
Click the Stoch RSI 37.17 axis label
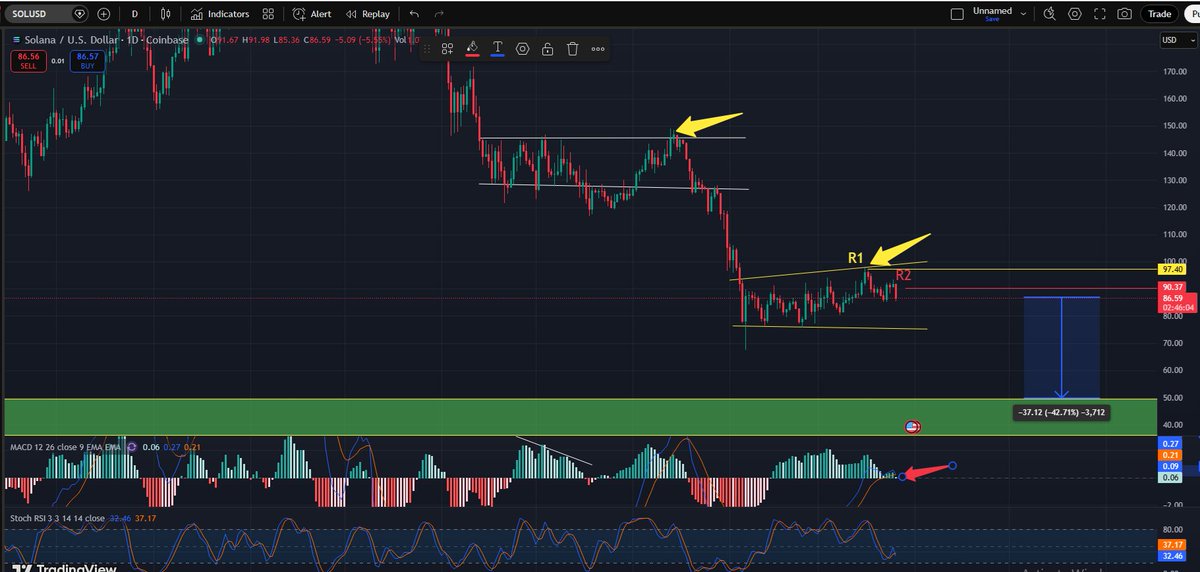tap(1173, 545)
